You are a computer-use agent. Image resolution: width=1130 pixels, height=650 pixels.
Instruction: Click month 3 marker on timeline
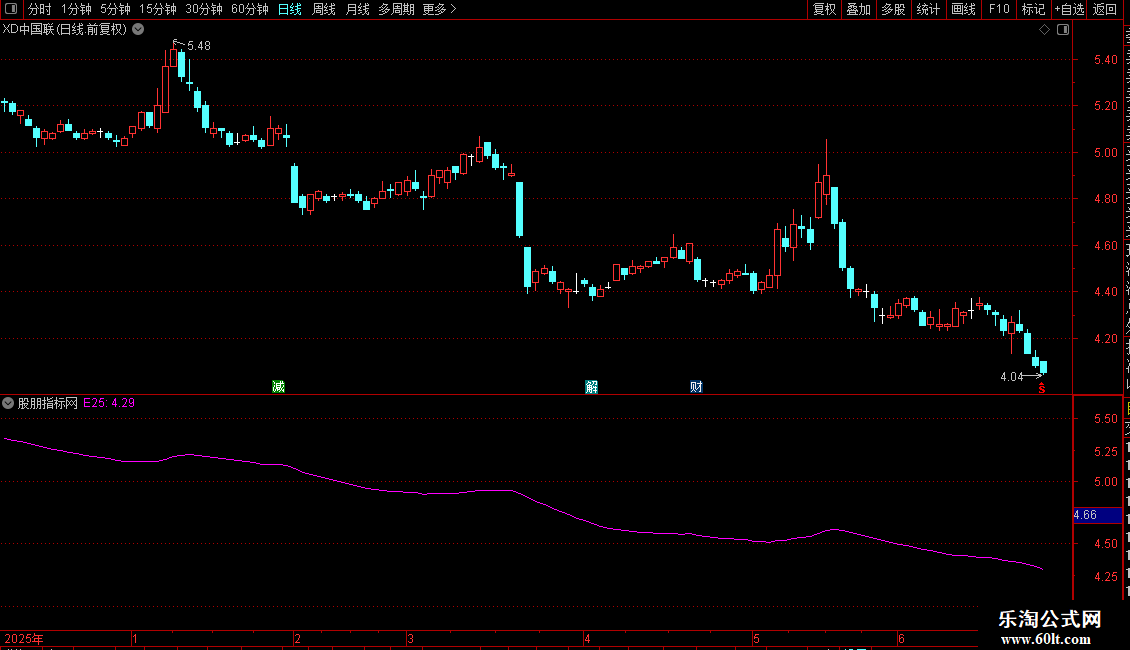click(410, 638)
